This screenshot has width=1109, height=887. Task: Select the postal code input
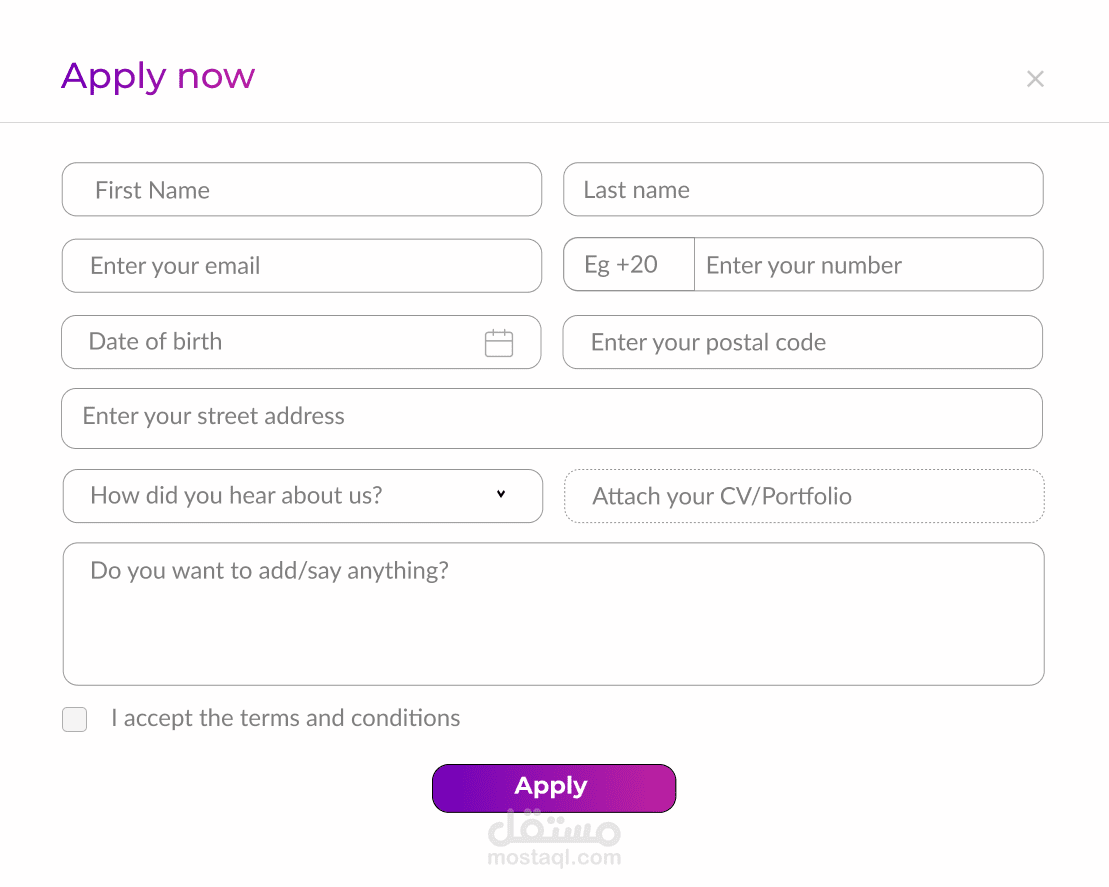tap(802, 343)
